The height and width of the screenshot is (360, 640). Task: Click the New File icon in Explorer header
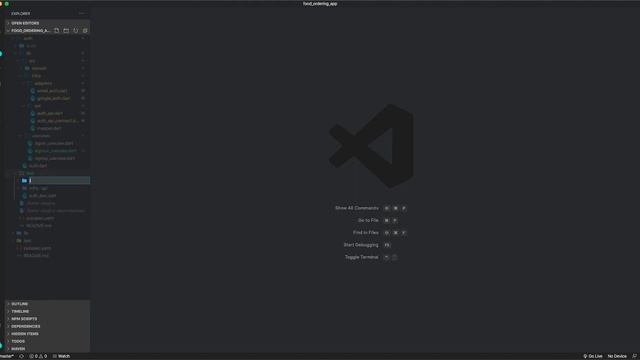57,31
